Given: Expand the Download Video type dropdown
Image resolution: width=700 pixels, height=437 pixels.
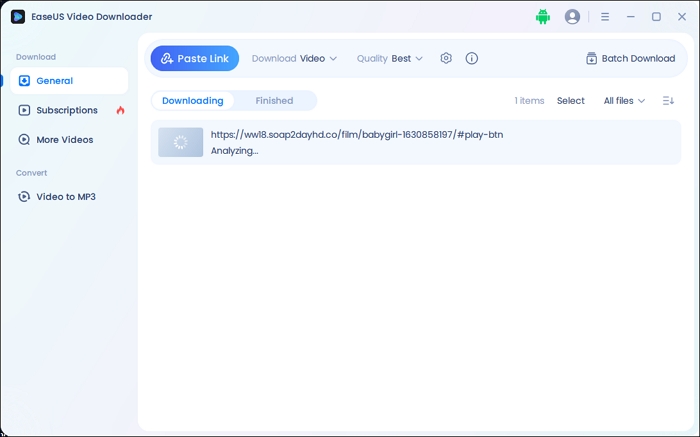Looking at the screenshot, I should click(x=294, y=58).
